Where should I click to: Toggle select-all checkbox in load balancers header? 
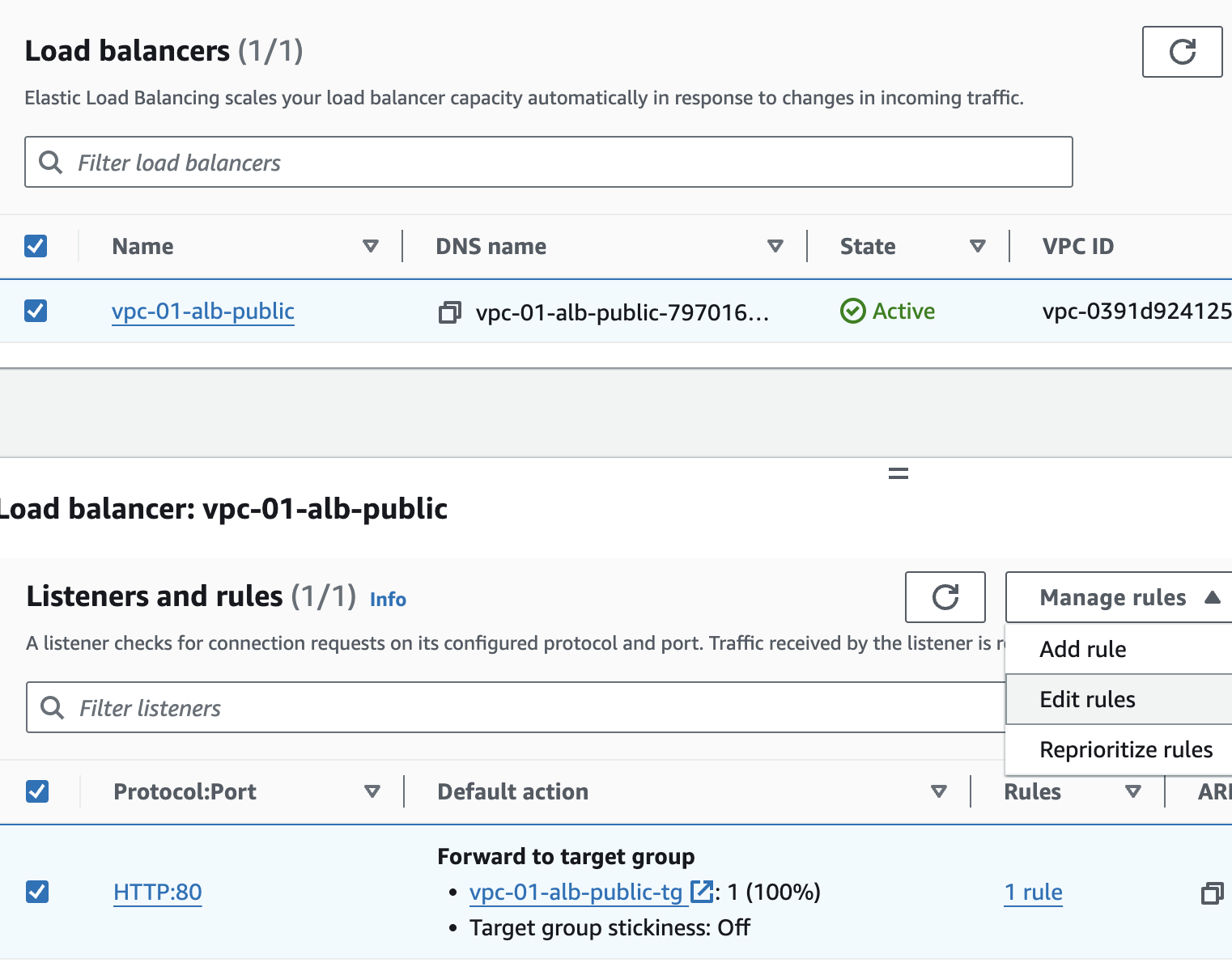pyautogui.click(x=36, y=246)
